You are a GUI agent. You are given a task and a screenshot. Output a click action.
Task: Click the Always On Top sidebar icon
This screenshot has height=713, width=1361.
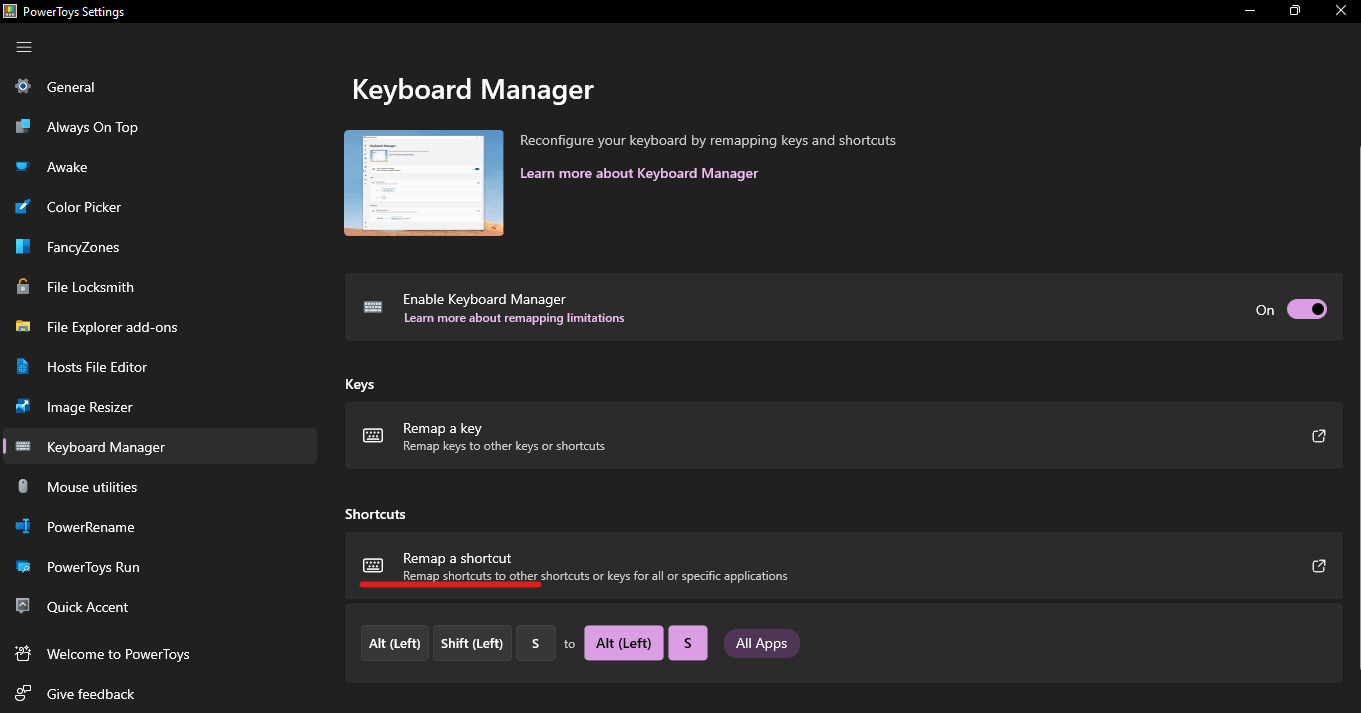click(24, 127)
